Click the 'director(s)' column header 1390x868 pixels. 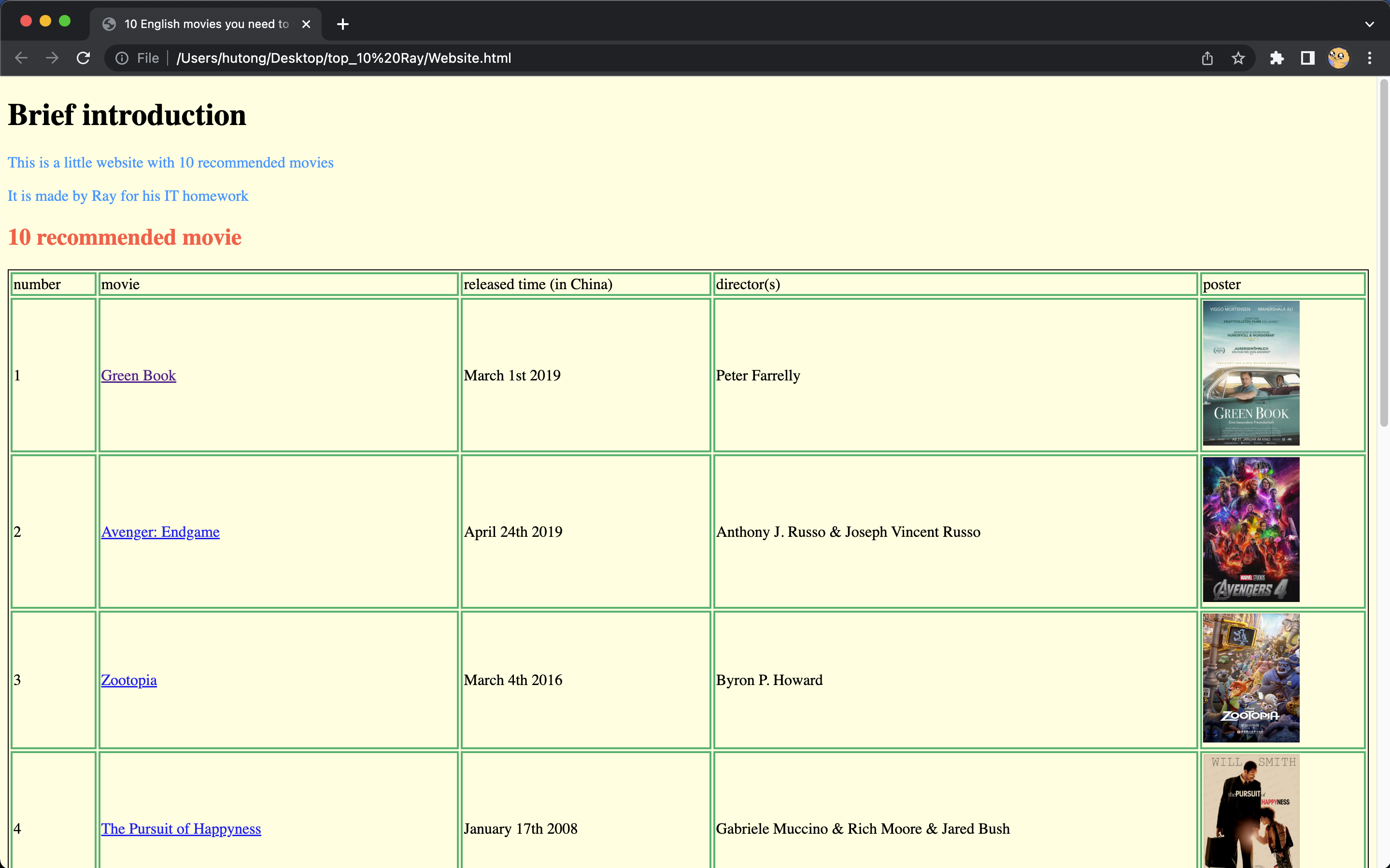955,285
